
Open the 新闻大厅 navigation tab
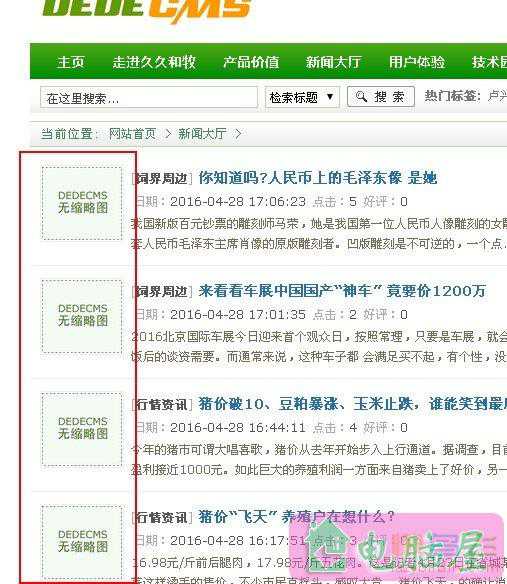pos(334,62)
